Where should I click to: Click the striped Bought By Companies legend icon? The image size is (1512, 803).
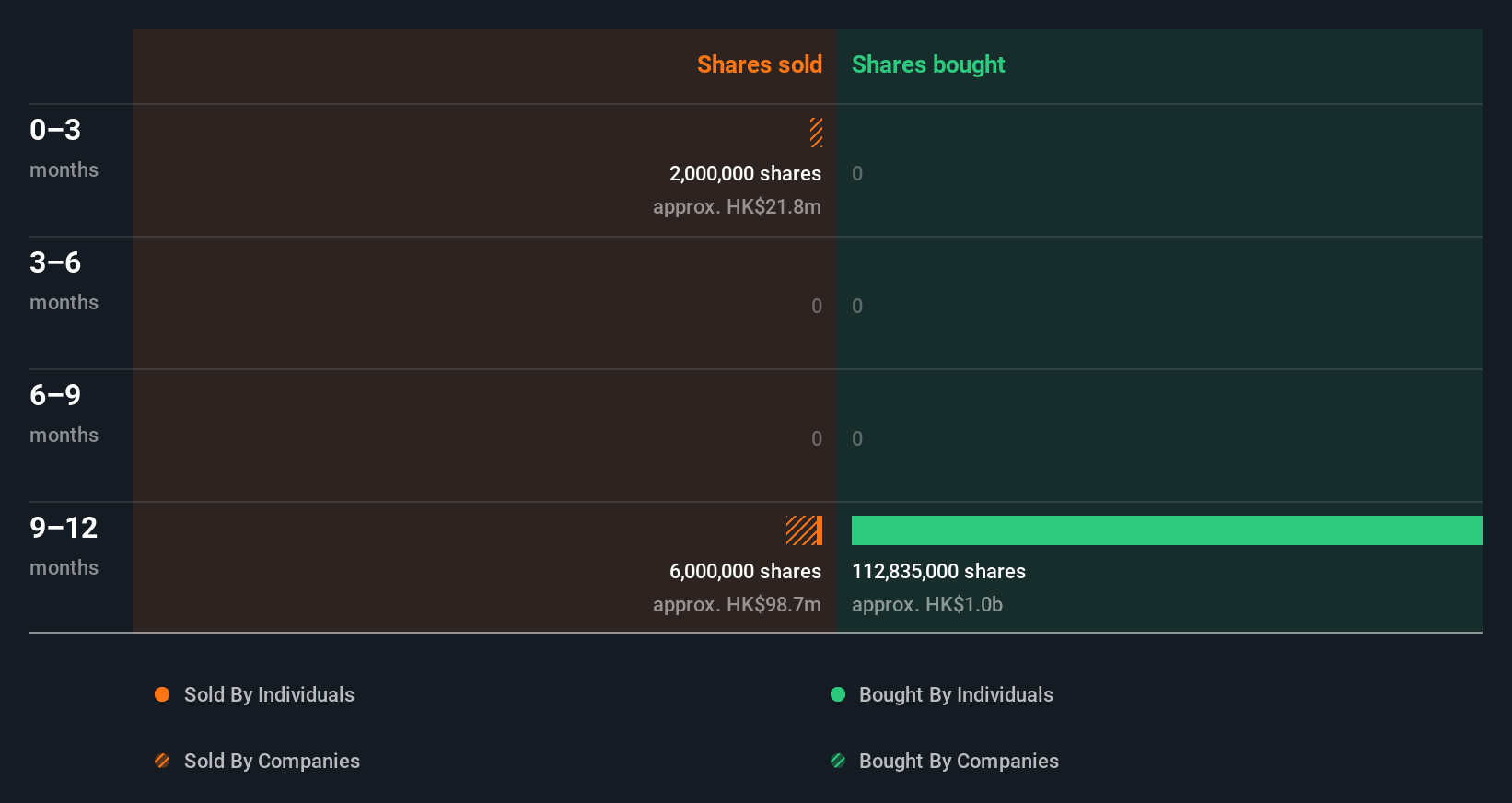(x=838, y=761)
